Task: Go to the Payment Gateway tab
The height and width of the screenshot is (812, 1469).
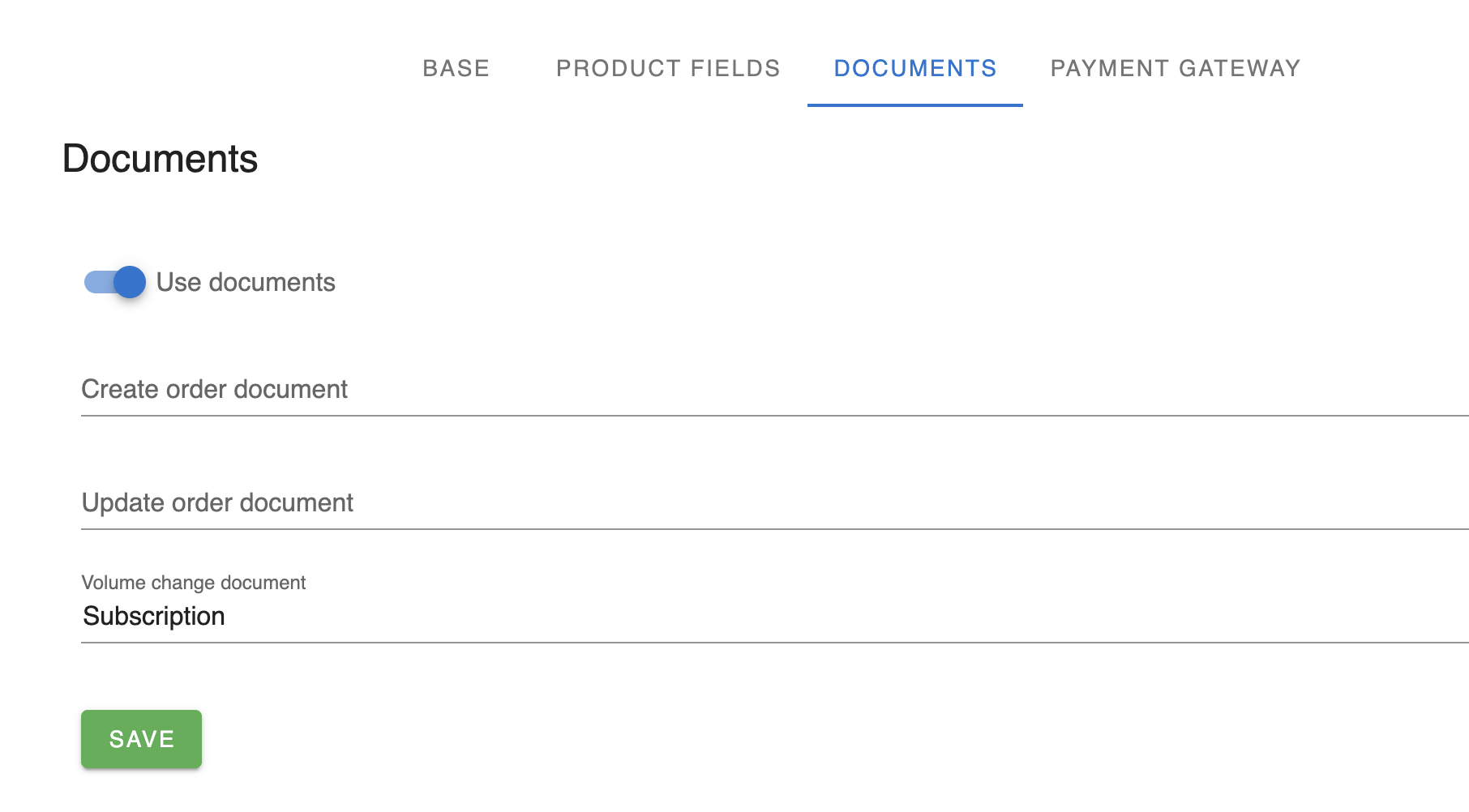Action: (1175, 69)
